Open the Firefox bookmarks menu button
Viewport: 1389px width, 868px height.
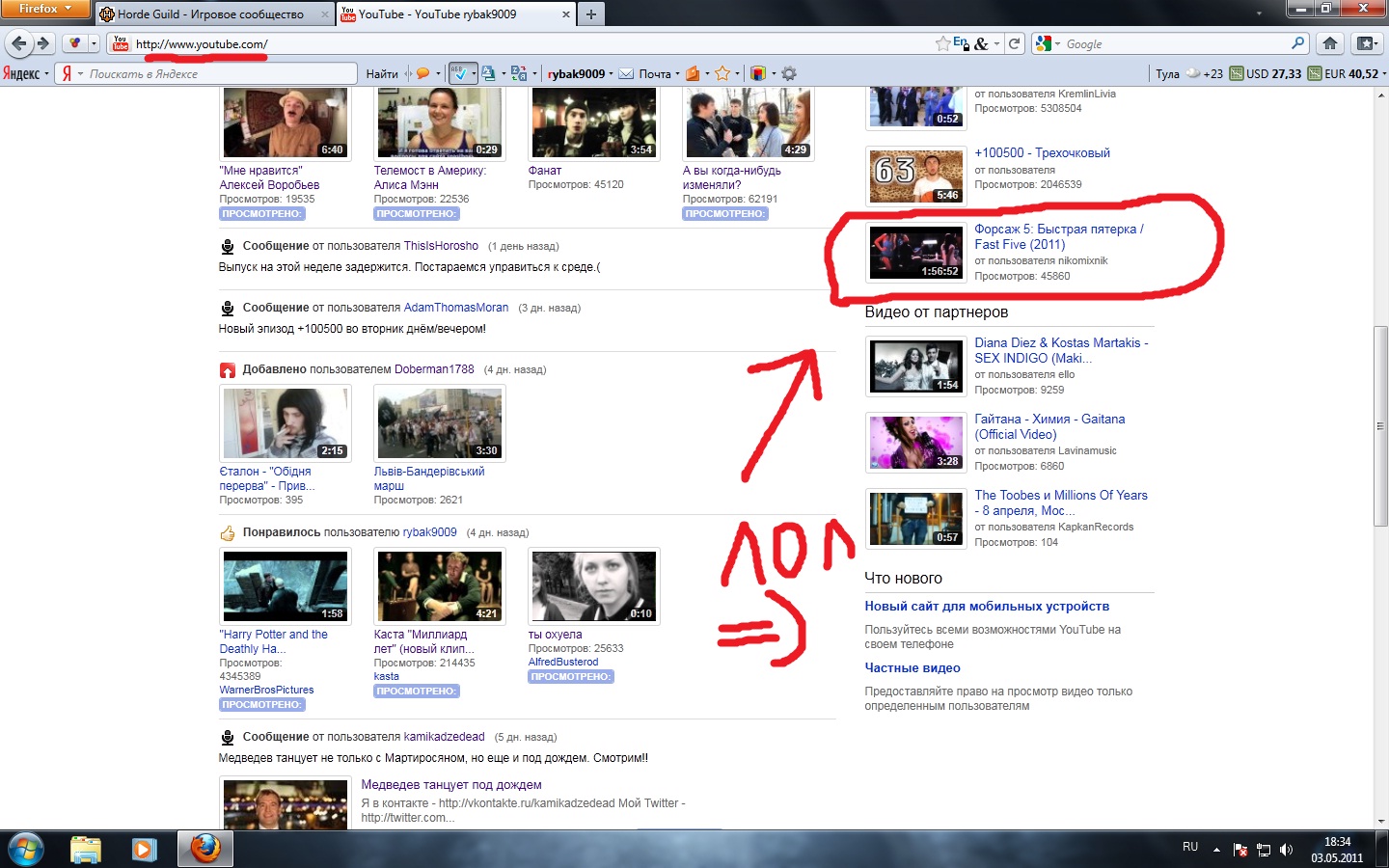point(1366,43)
